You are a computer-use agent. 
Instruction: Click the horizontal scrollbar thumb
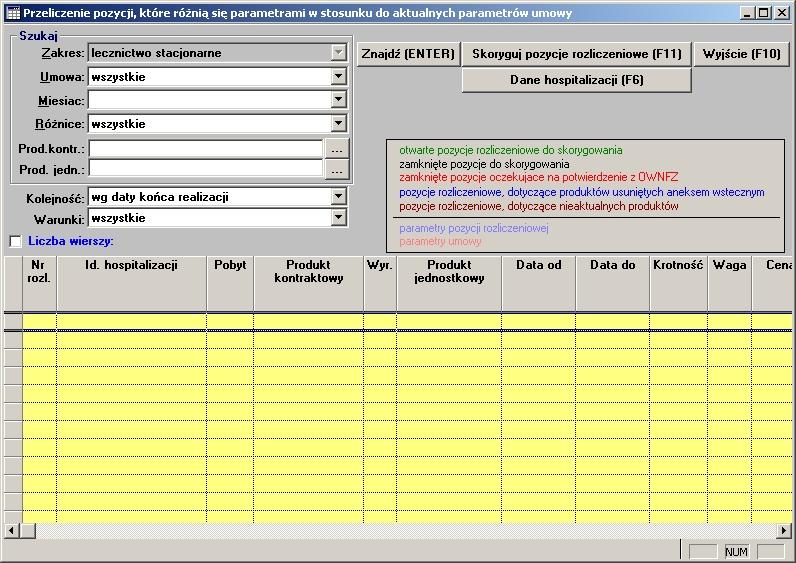tap(28, 531)
